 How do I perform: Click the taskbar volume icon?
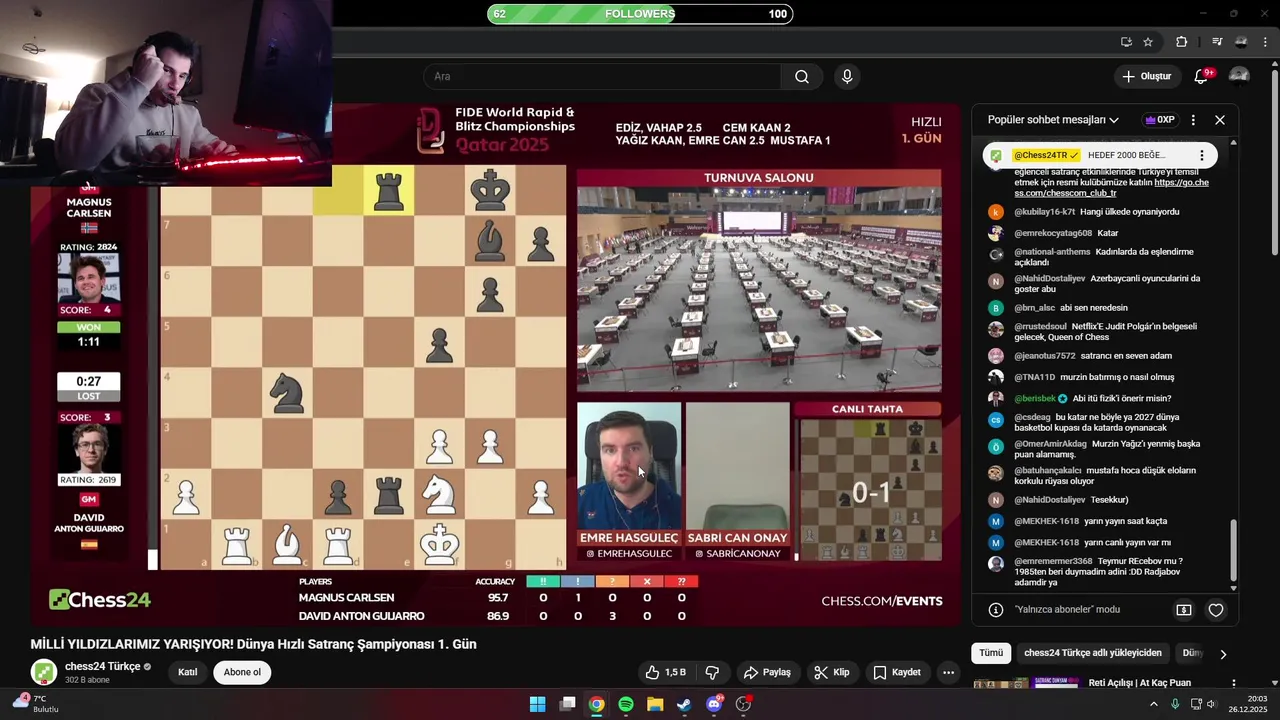pos(1211,704)
